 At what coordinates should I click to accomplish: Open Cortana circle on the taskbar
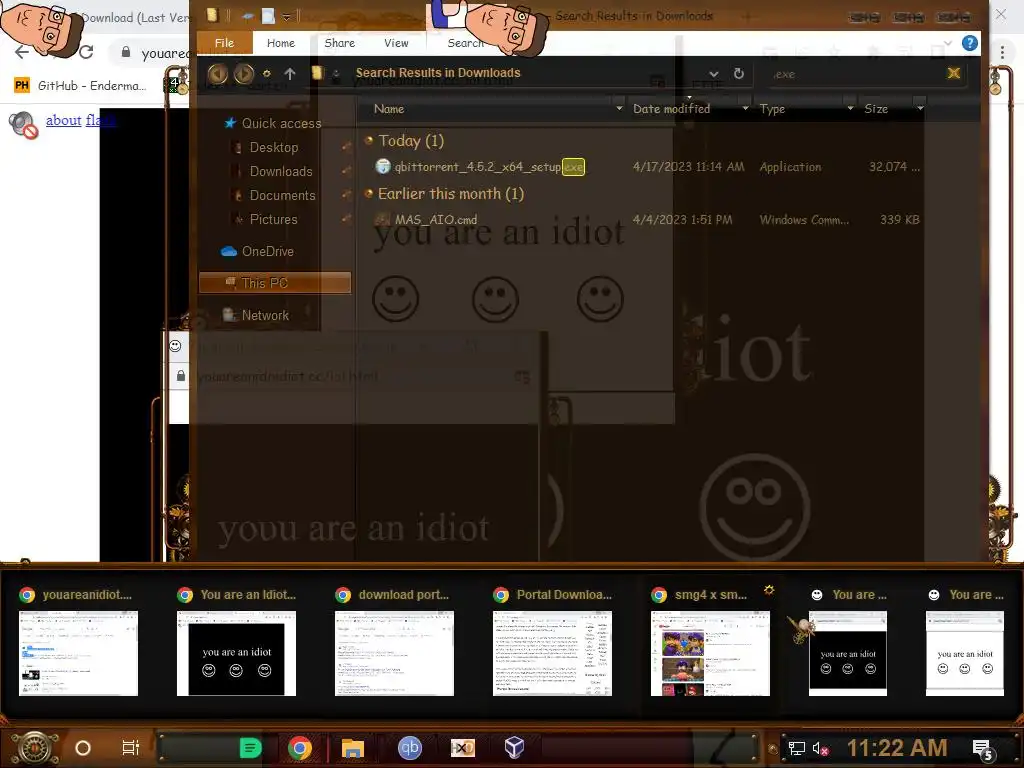[83, 748]
